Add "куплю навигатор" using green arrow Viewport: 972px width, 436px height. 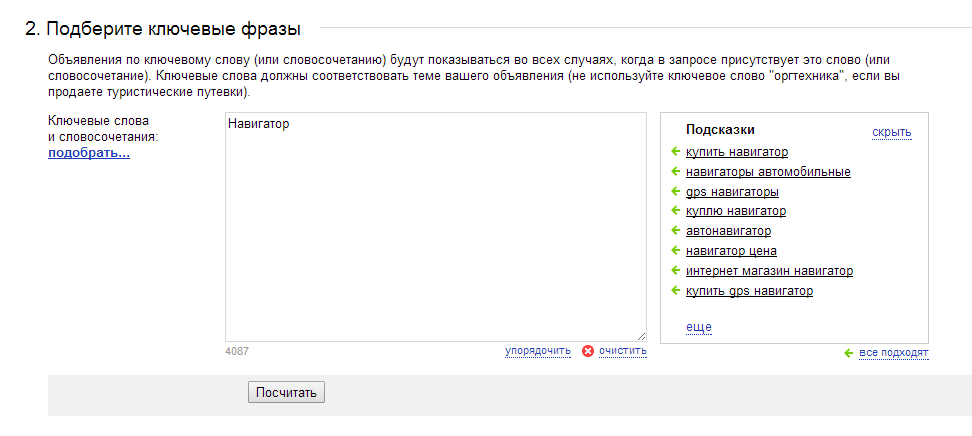[x=676, y=211]
